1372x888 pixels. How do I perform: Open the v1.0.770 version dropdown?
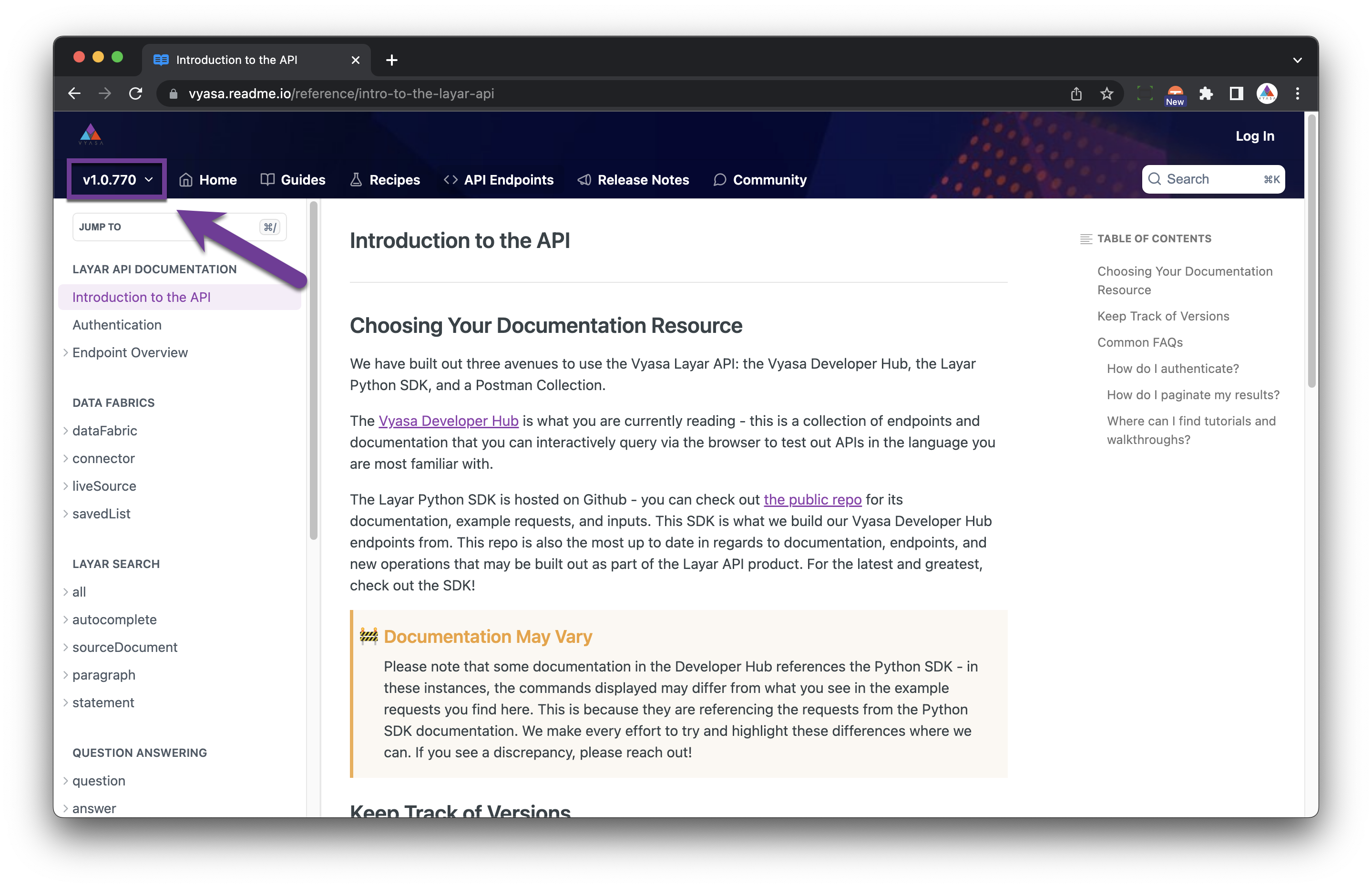117,180
